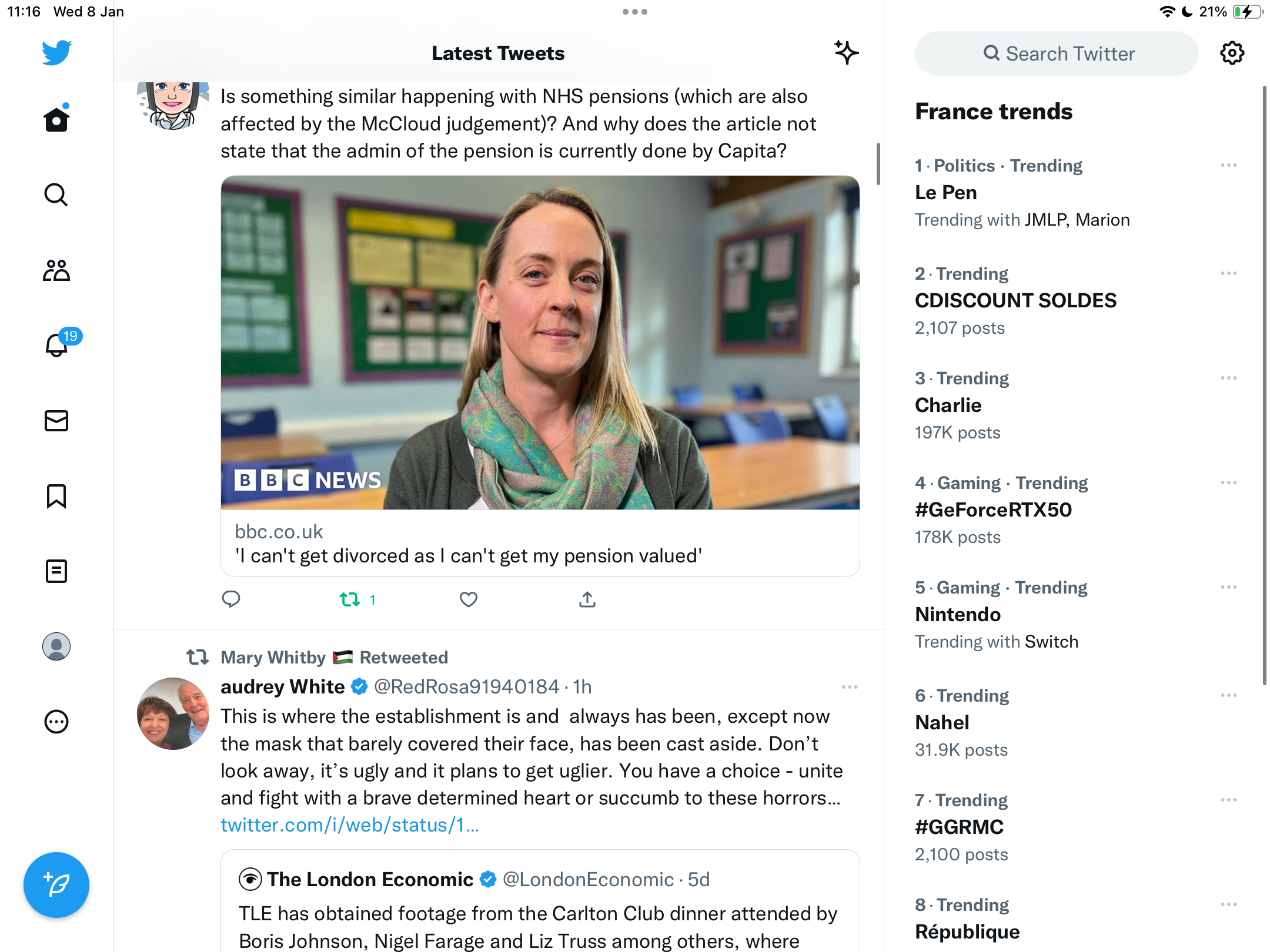The width and height of the screenshot is (1270, 952).
Task: Open more options for #GeForceRTX50 trend
Action: (x=1228, y=482)
